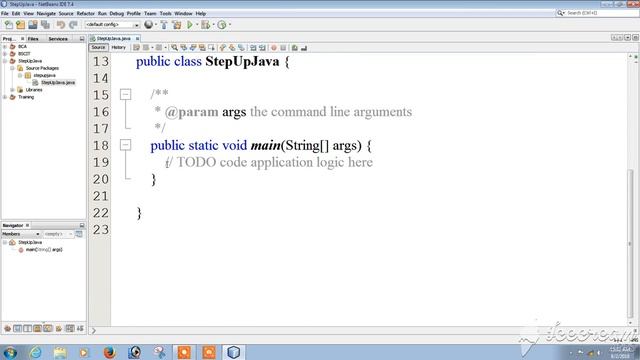Viewport: 640px width, 360px height.
Task: Click the Undo arrow icon
Action: 61,25
